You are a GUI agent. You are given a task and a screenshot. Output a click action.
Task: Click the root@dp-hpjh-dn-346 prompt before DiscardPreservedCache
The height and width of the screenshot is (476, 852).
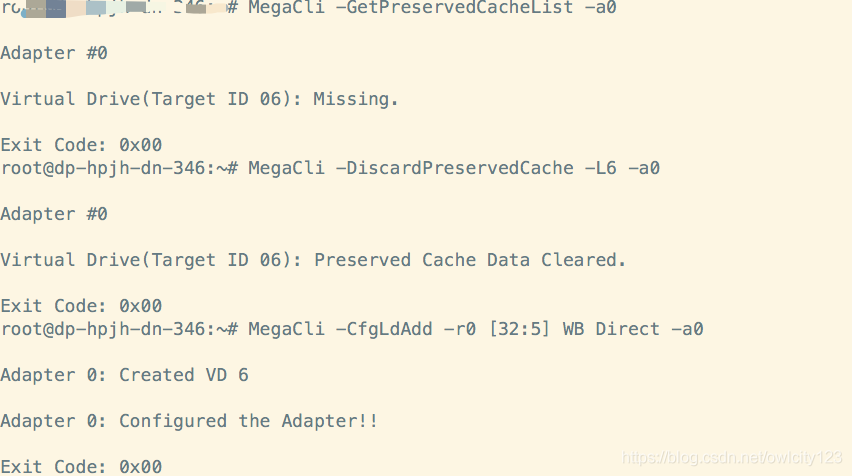(119, 168)
